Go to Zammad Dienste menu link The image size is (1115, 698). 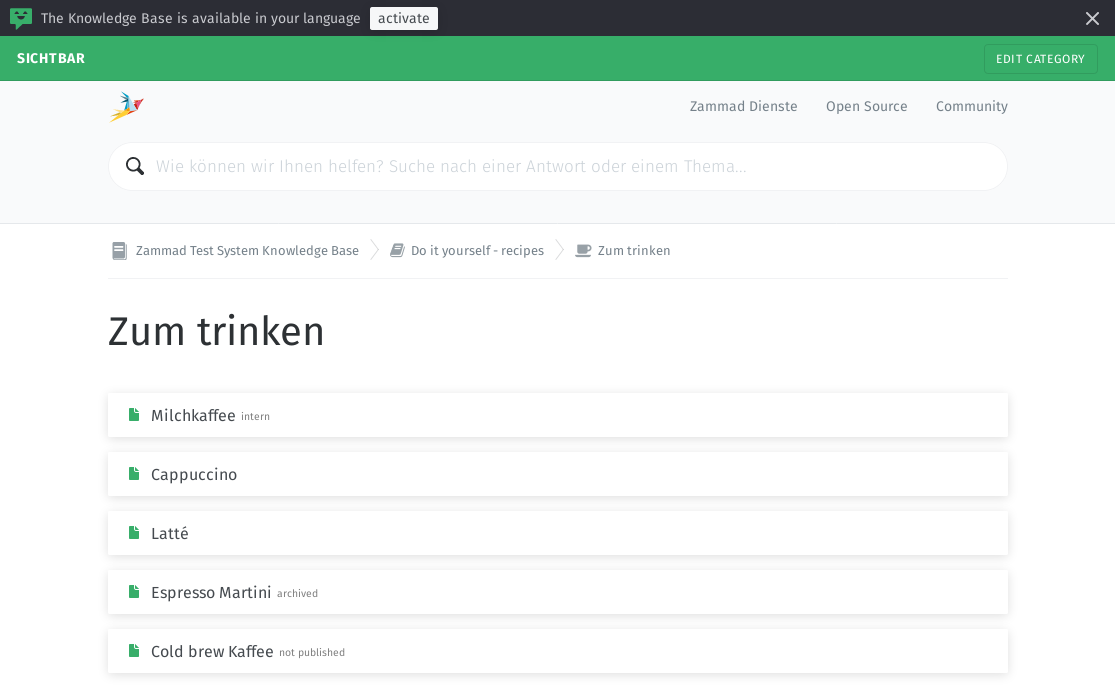coord(743,107)
